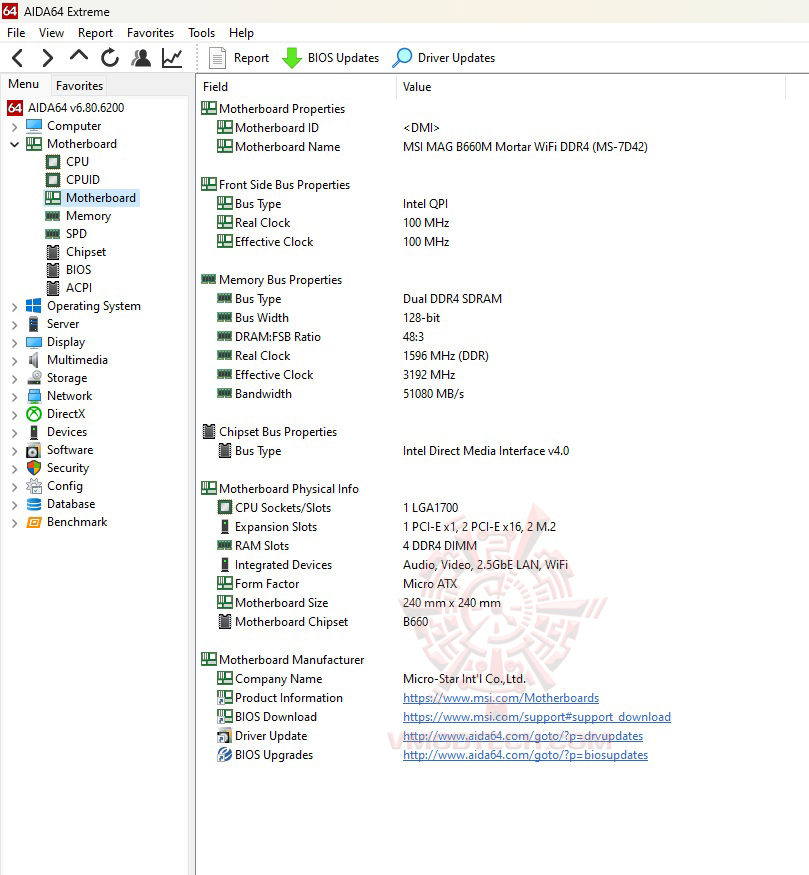809x875 pixels.
Task: Click the Report toolbar button
Action: tap(239, 57)
